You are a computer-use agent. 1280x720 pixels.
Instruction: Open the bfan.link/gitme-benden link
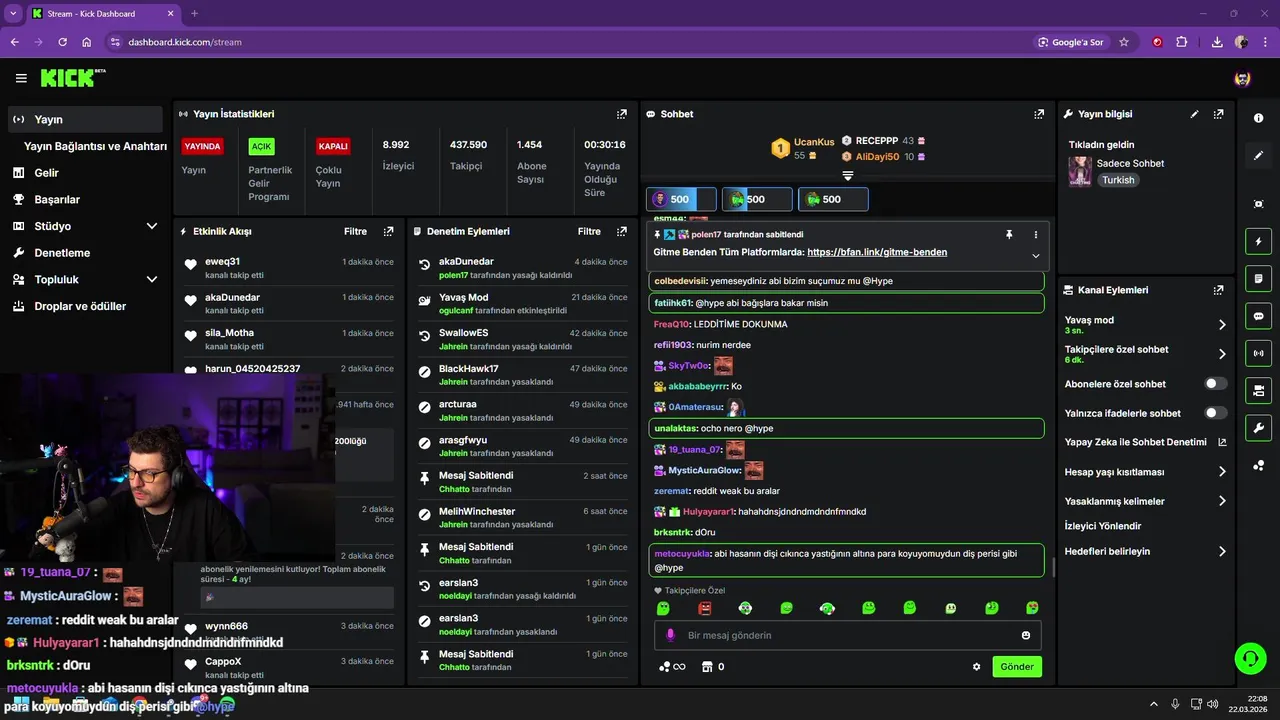point(877,252)
